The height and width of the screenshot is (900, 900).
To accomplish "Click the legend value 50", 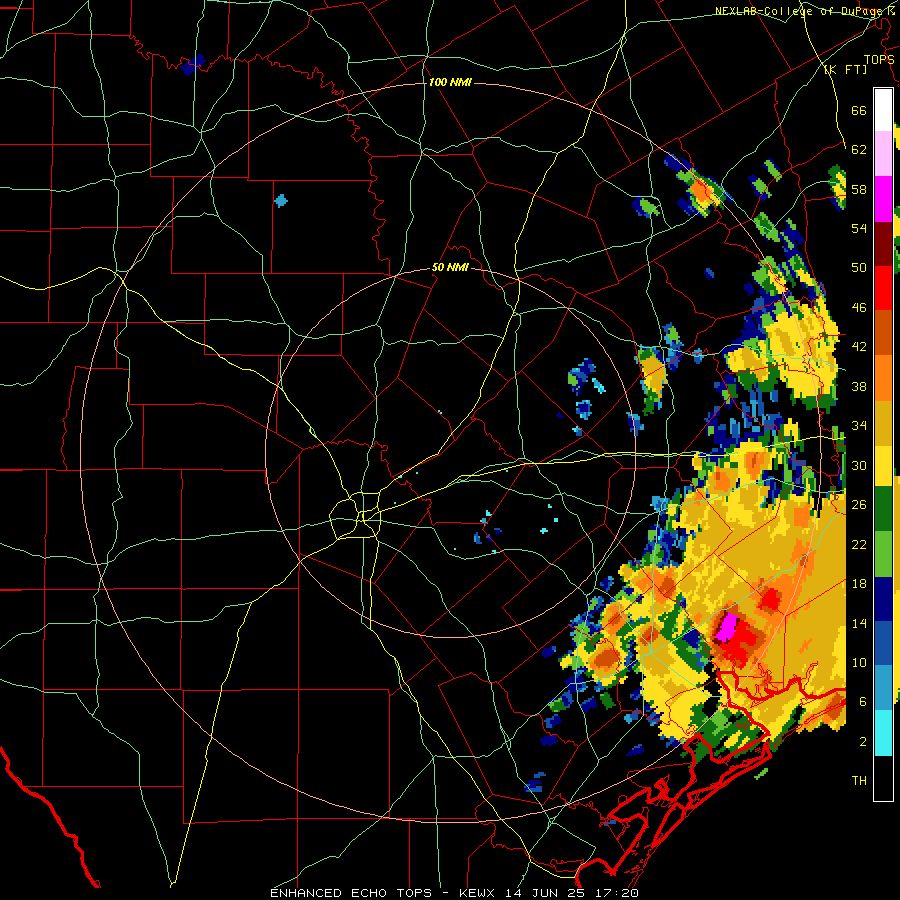I will click(x=859, y=268).
